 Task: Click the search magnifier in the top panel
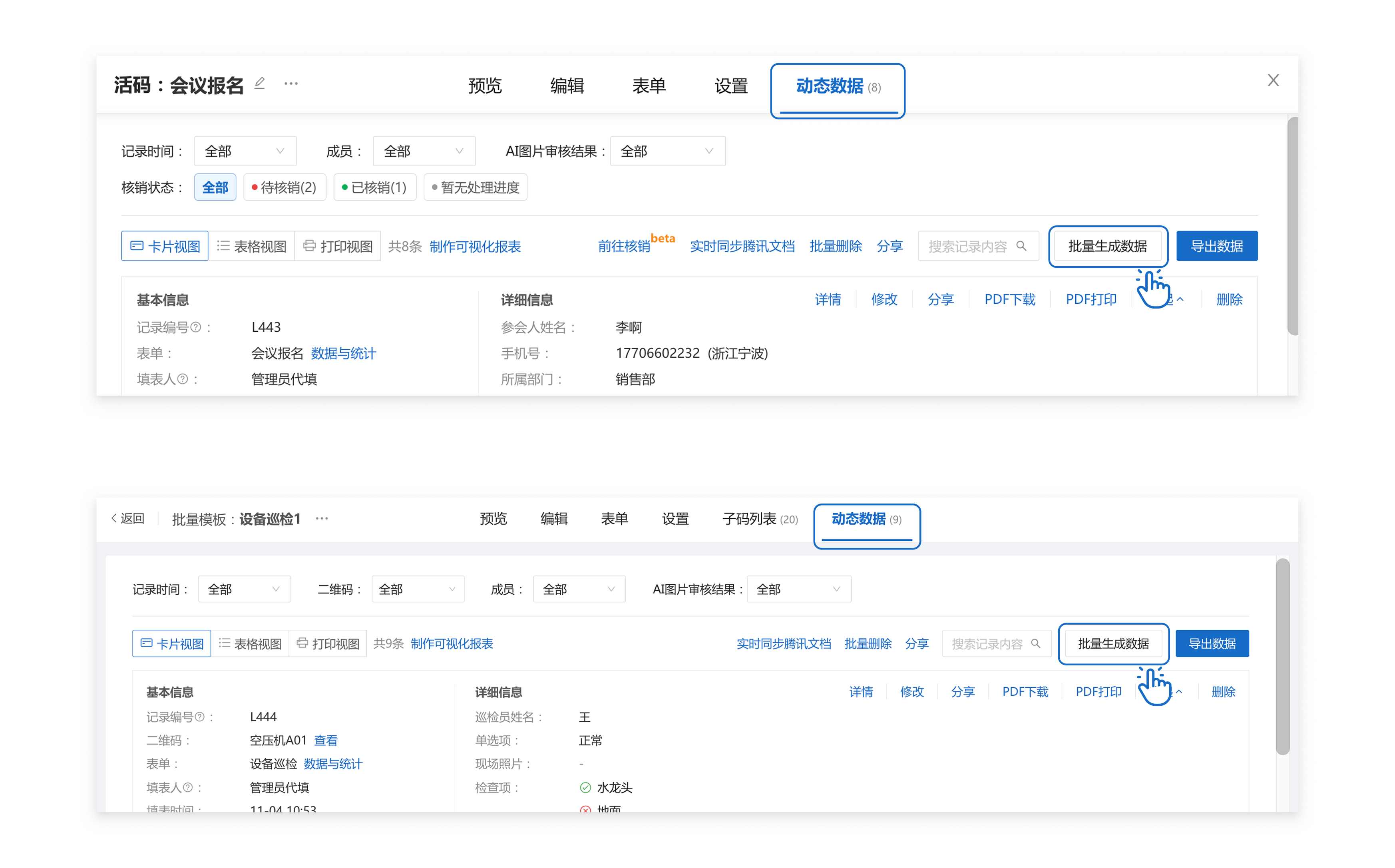pos(1021,246)
